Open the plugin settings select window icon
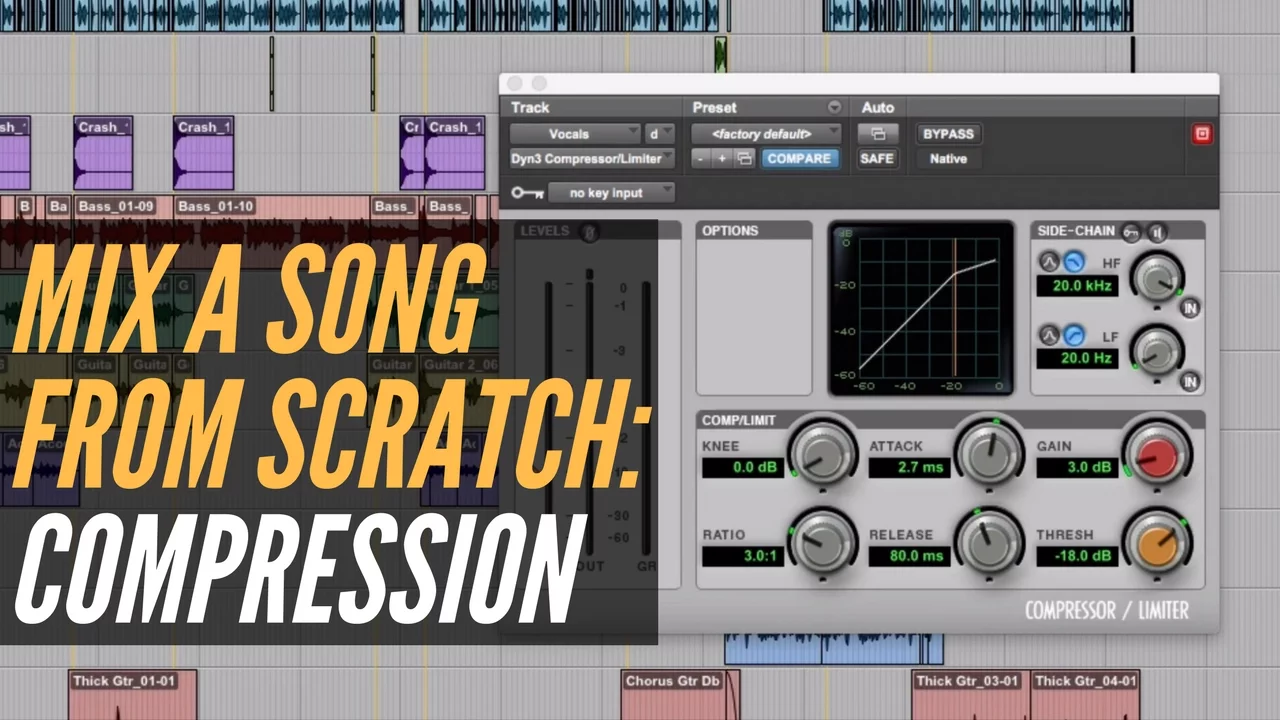Screen dimensions: 1280x720 click(x=744, y=158)
